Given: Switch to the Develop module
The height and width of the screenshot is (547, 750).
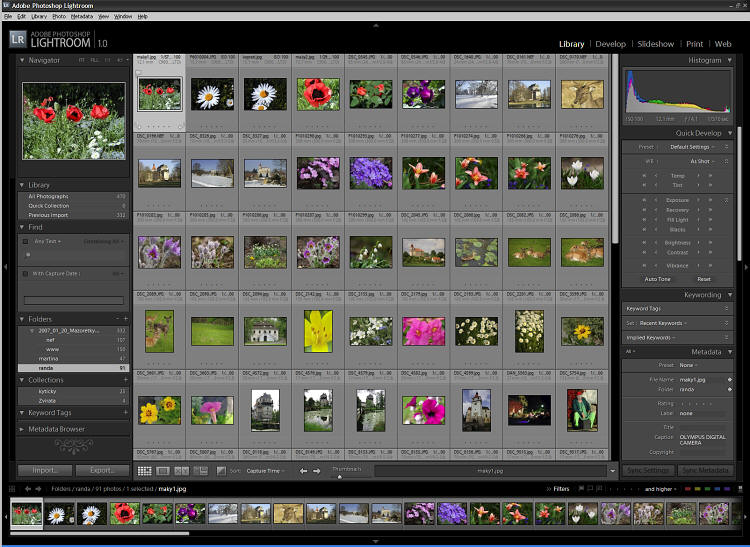Looking at the screenshot, I should pos(610,44).
